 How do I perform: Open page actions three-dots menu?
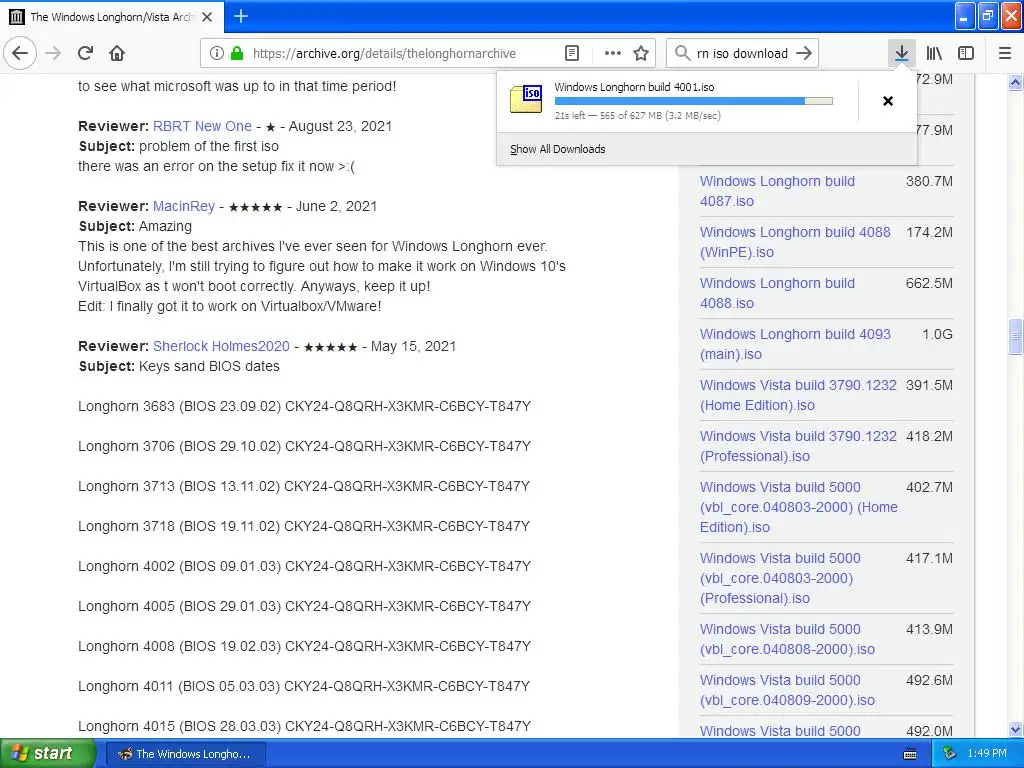pos(613,53)
